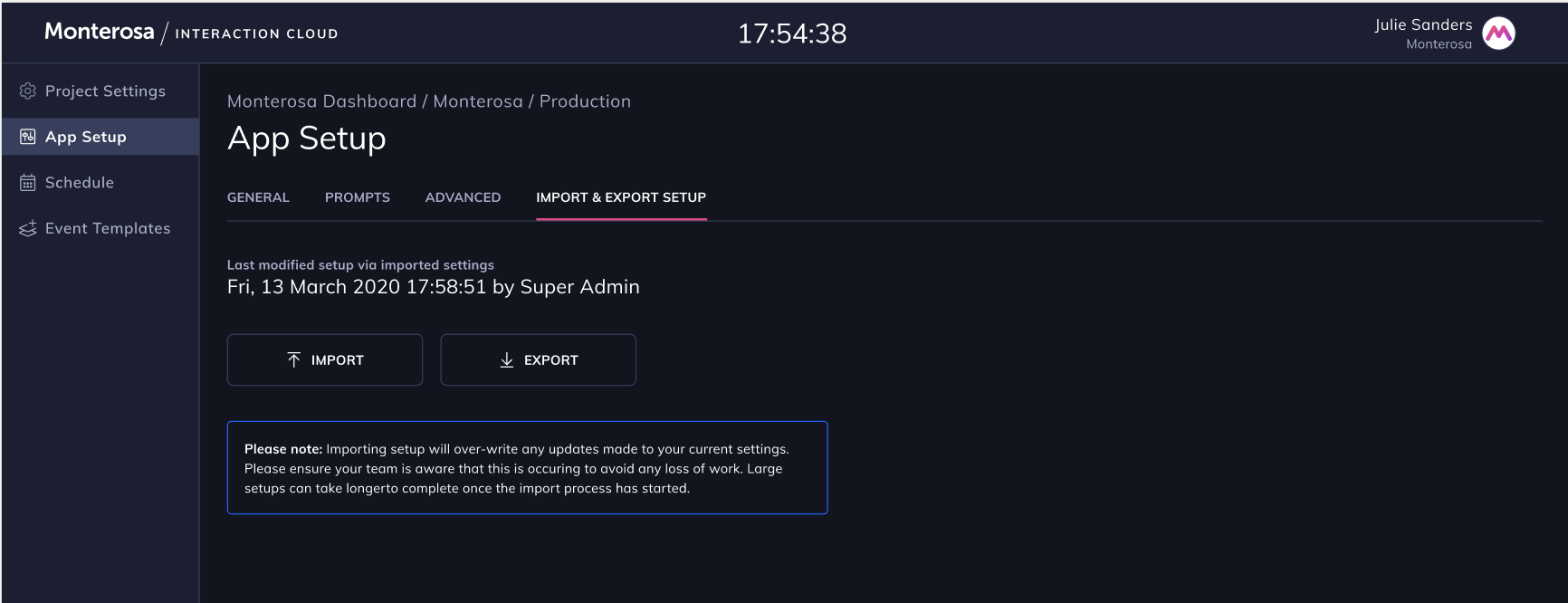
Task: Open the Production breadcrumb link
Action: (x=585, y=101)
